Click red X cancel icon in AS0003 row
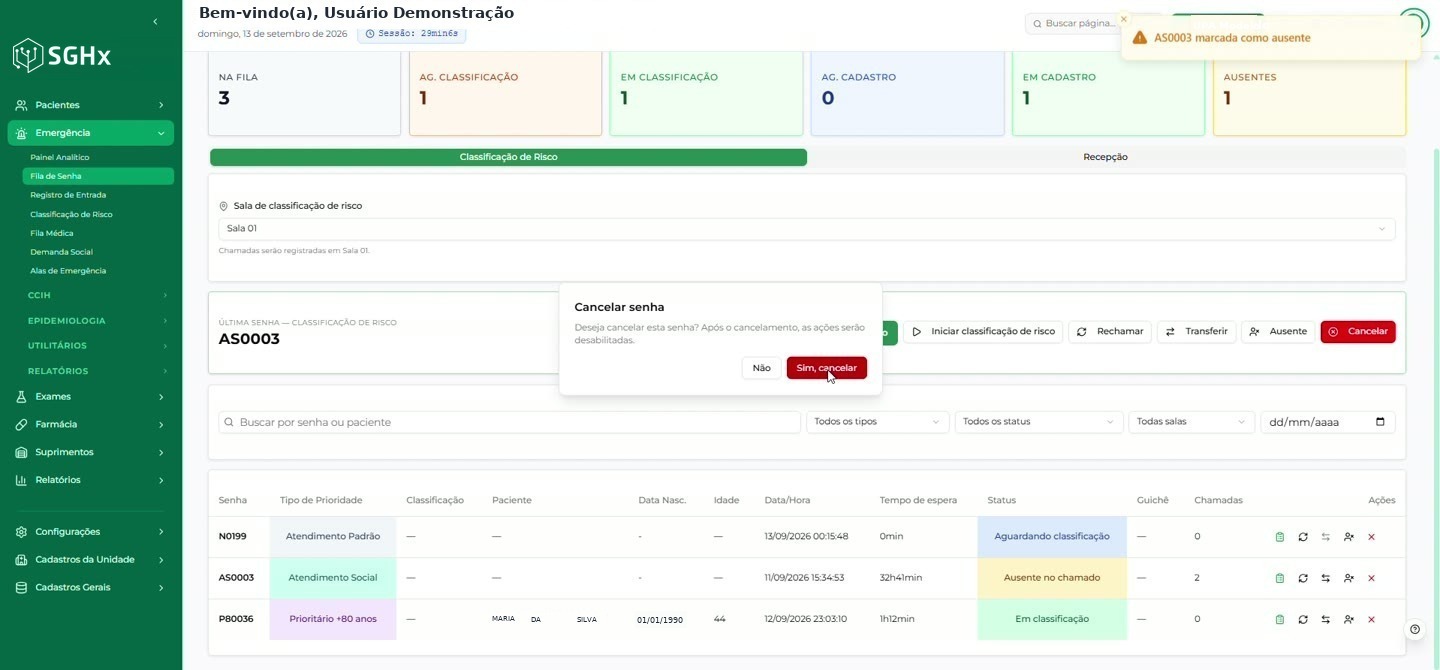This screenshot has height=670, width=1440. (1371, 578)
